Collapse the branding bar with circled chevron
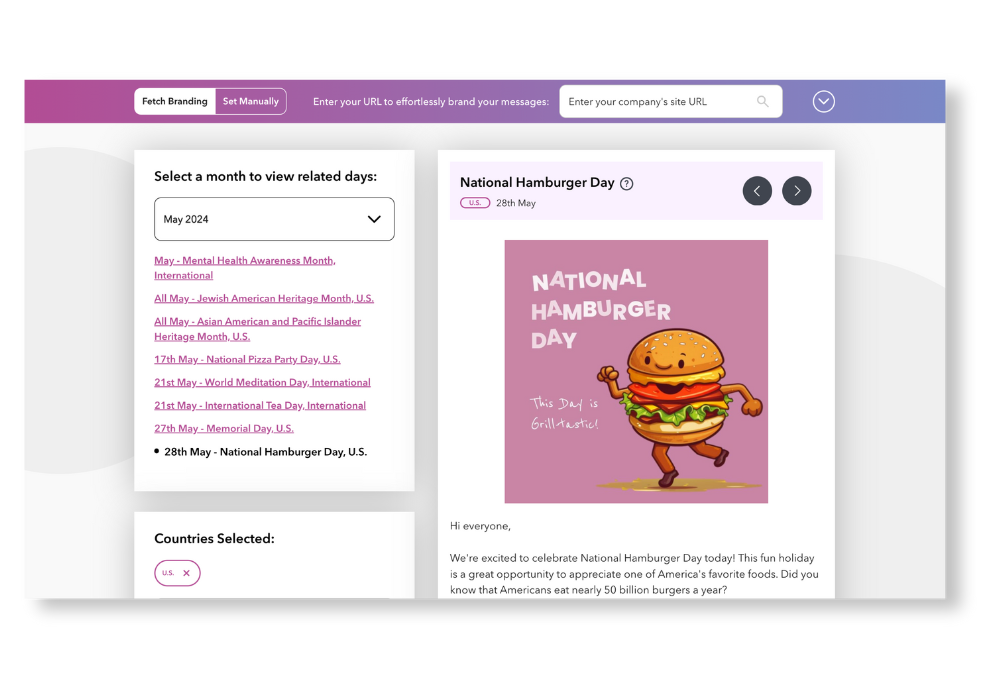This screenshot has height=700, width=1000. point(824,102)
